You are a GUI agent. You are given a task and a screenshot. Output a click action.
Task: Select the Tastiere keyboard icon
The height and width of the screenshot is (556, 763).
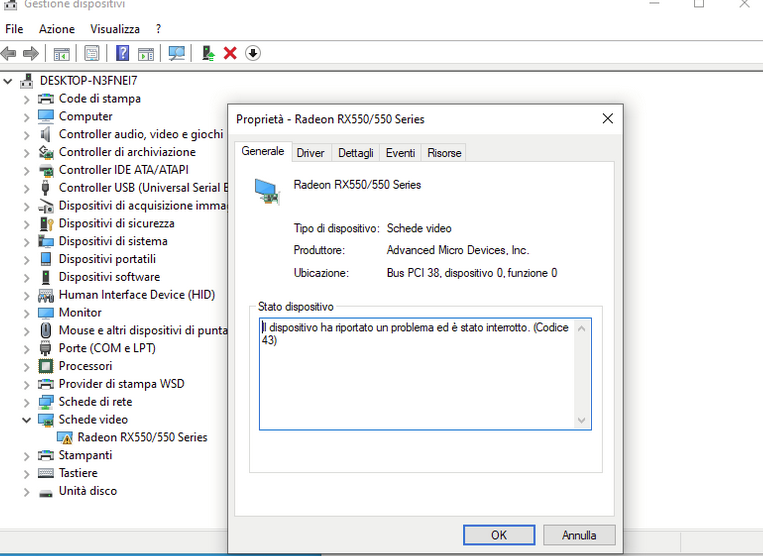coord(46,473)
